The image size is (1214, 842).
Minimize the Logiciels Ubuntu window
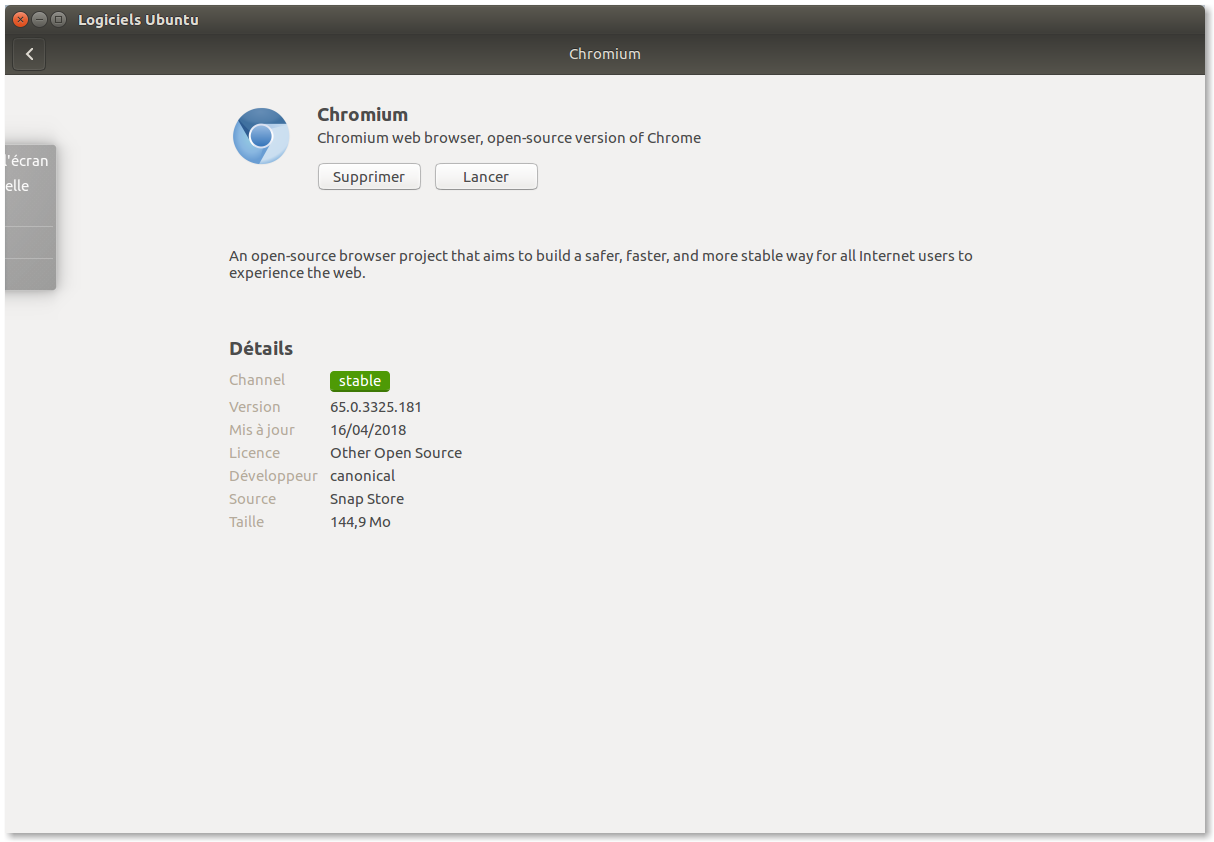tap(39, 19)
